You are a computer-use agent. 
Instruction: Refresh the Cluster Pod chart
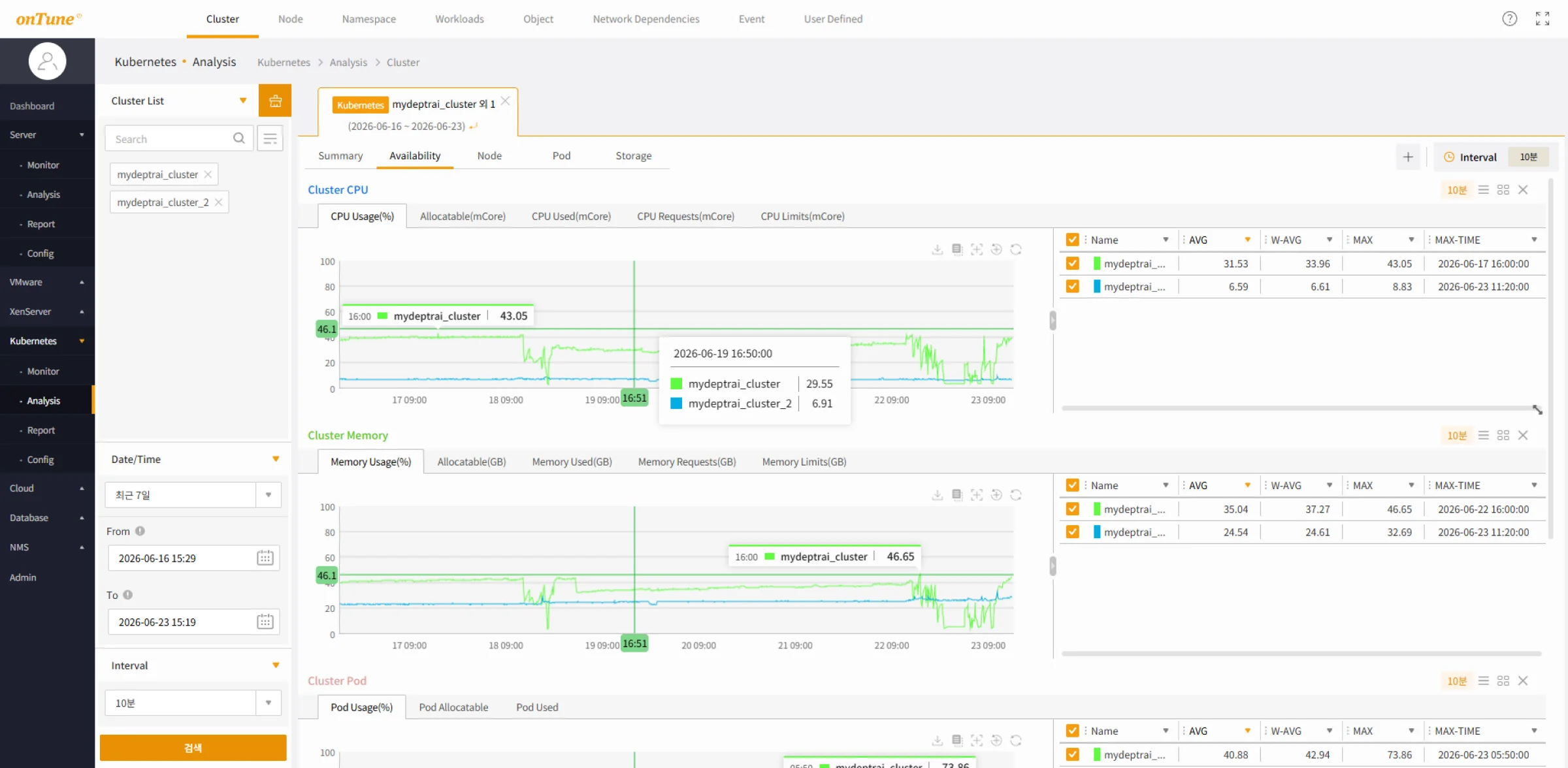(1016, 741)
